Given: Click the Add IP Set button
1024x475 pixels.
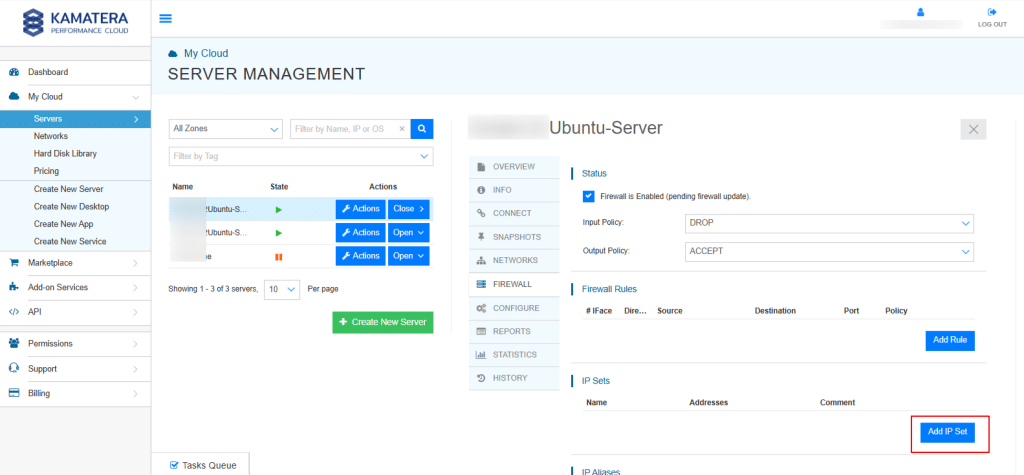Looking at the screenshot, I should click(948, 433).
